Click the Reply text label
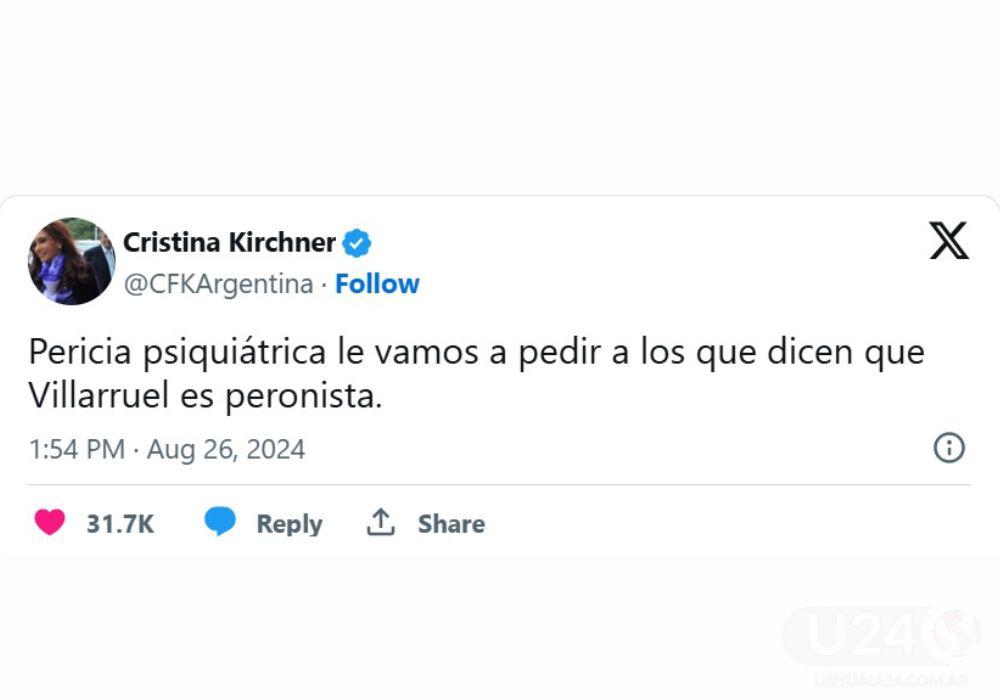Viewport: 1000px width, 700px height. coord(287,523)
